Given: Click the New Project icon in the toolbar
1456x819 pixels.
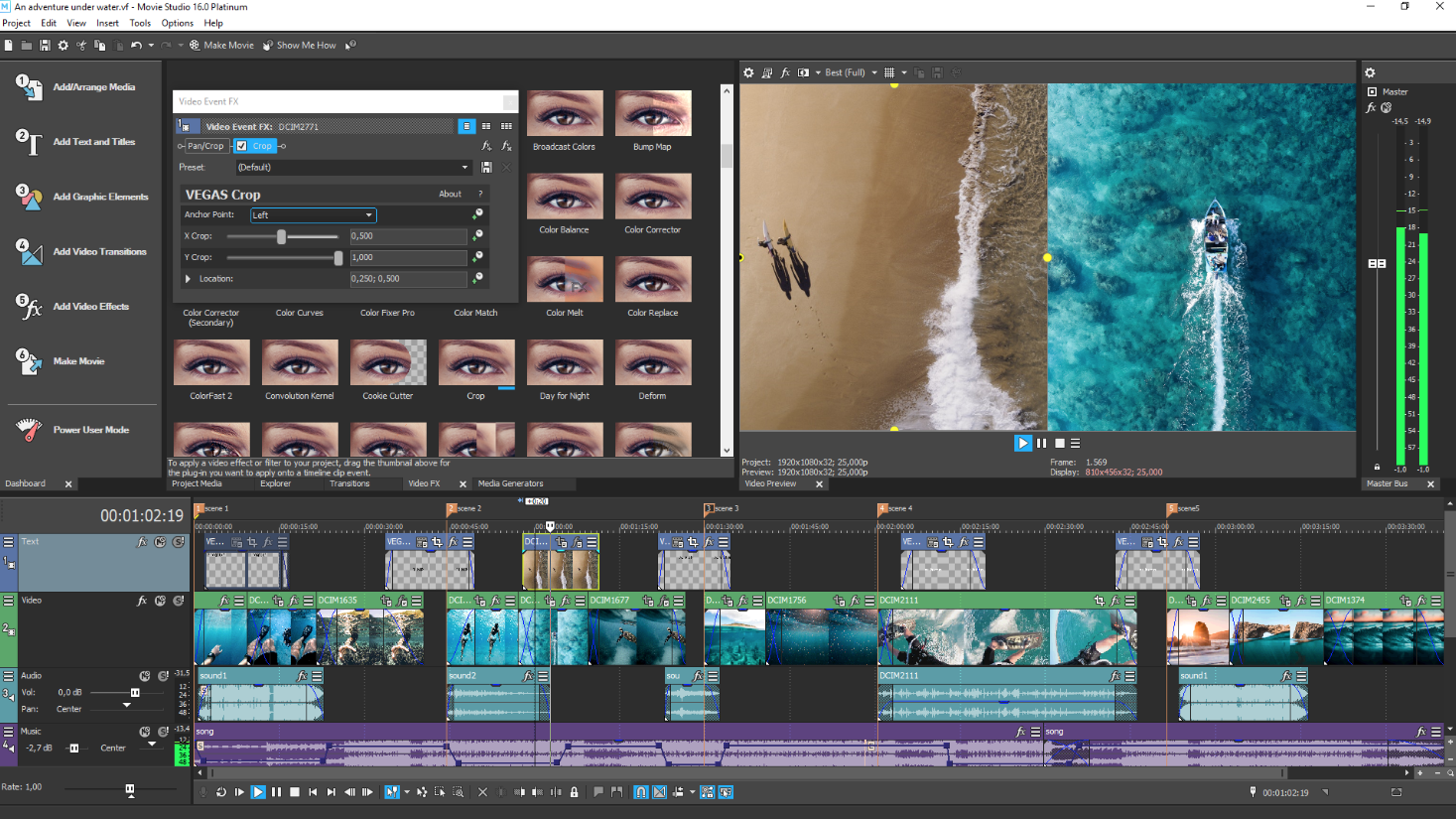Looking at the screenshot, I should tap(9, 46).
